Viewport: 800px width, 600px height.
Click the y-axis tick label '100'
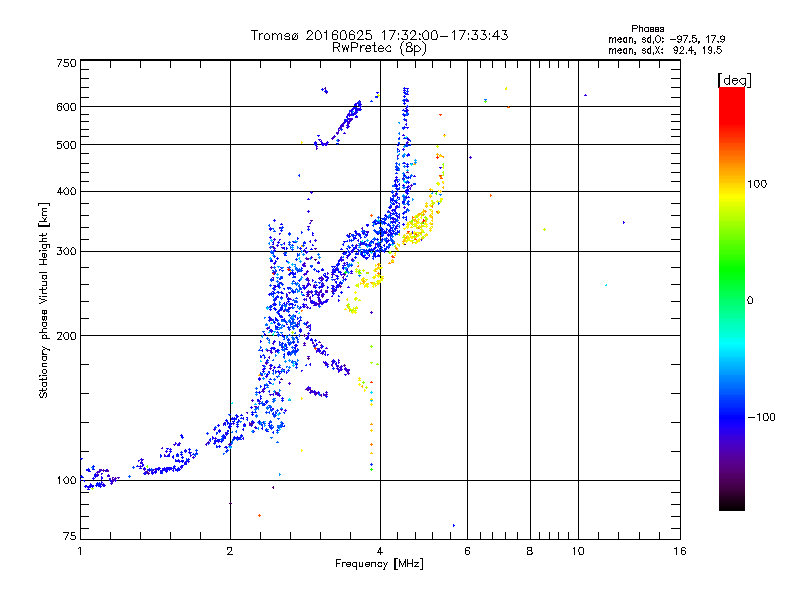click(x=66, y=480)
